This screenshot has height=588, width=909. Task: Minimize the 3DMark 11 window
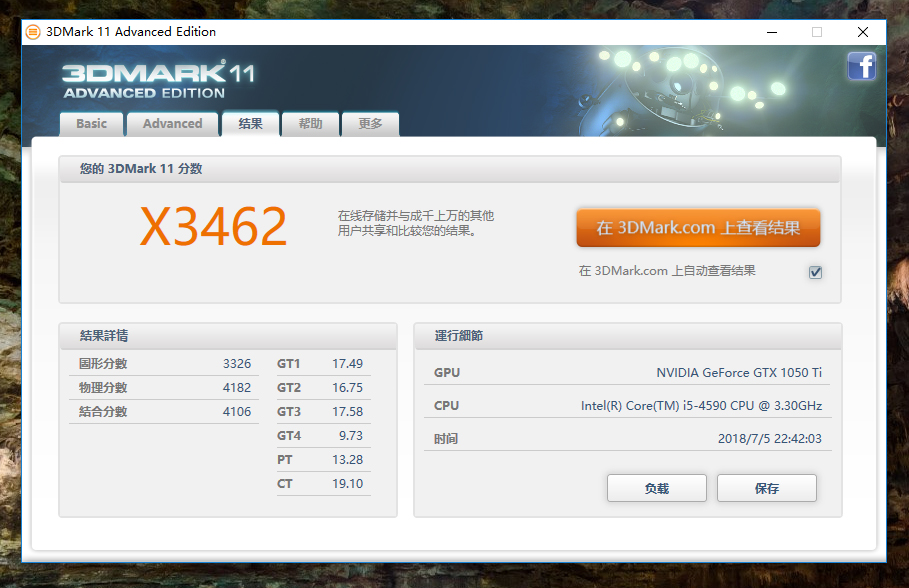point(772,32)
